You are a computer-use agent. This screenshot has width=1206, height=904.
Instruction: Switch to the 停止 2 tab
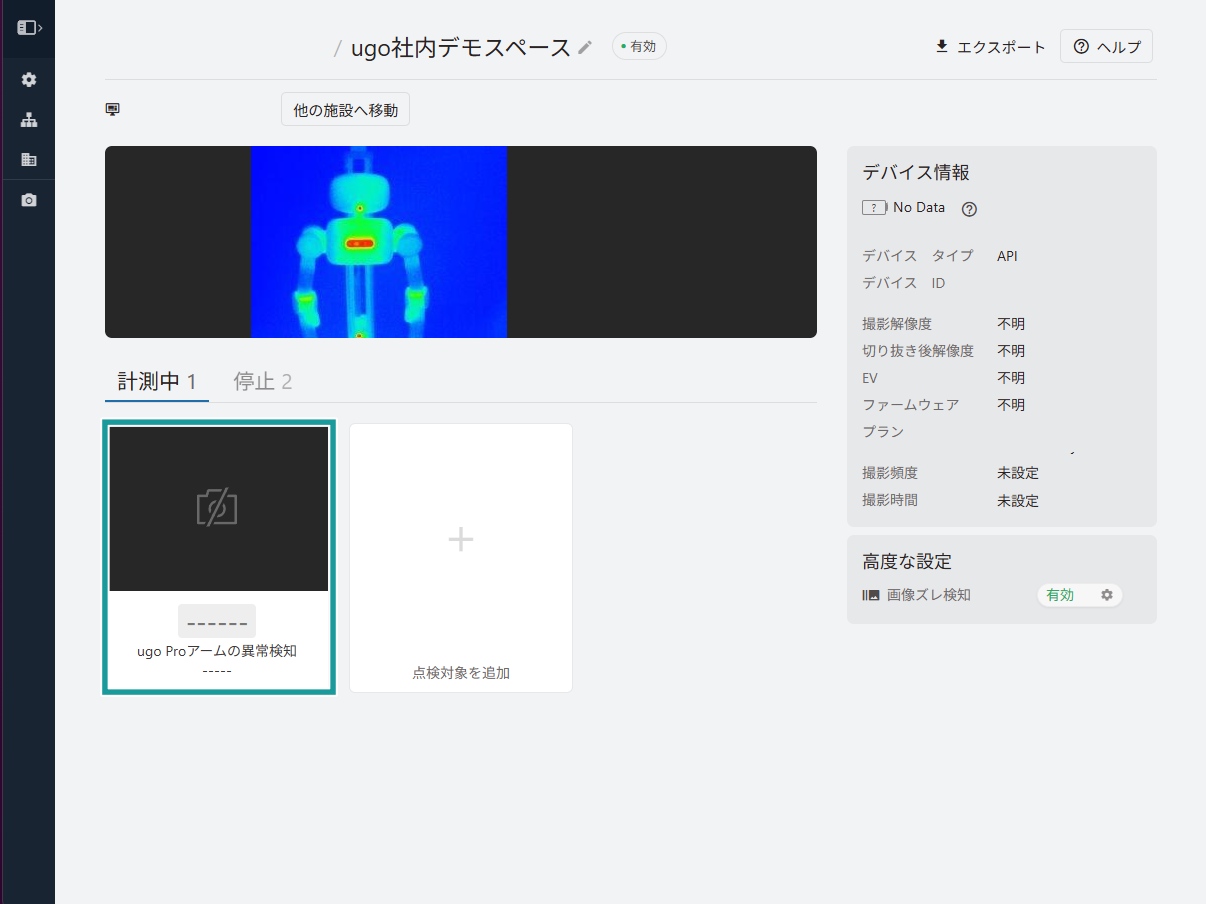tap(262, 382)
